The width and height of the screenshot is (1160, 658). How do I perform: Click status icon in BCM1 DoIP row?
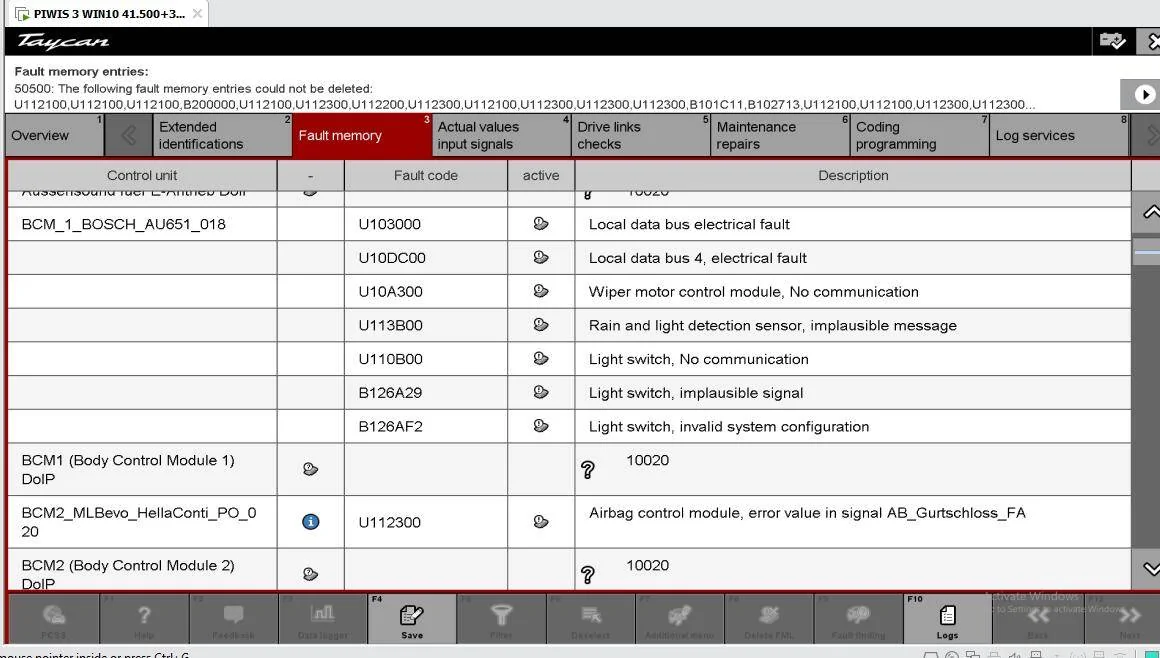pyautogui.click(x=311, y=469)
